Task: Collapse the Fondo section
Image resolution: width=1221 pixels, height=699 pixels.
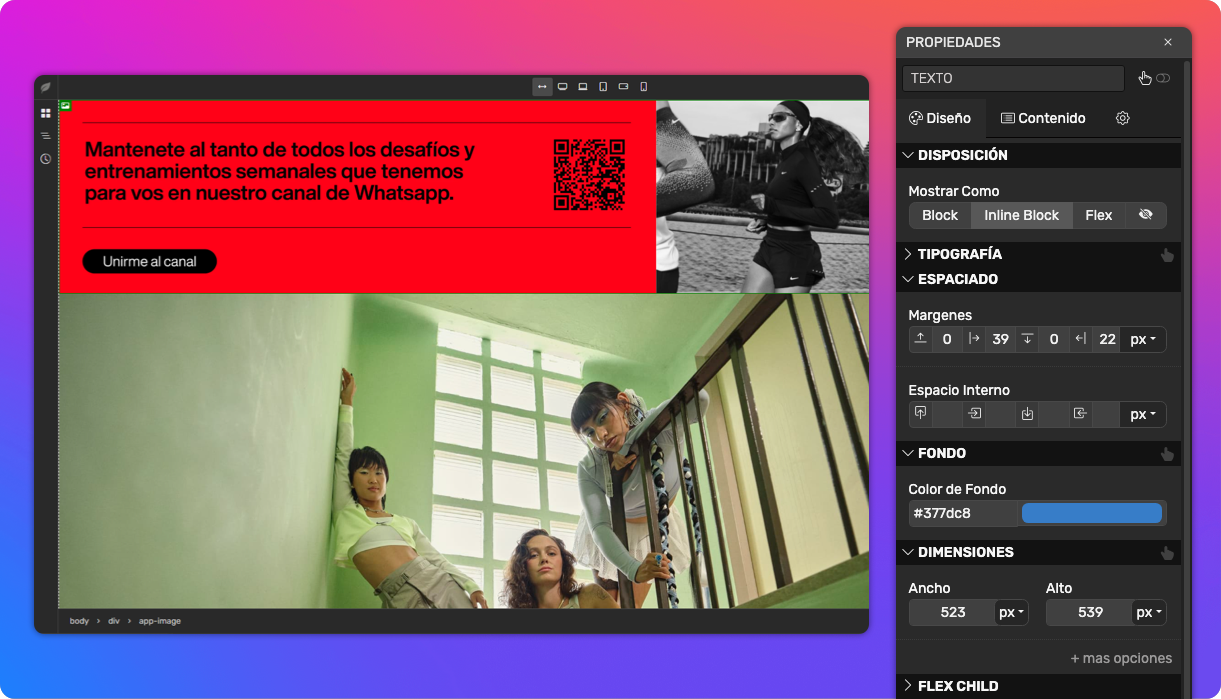Action: coord(1038,453)
